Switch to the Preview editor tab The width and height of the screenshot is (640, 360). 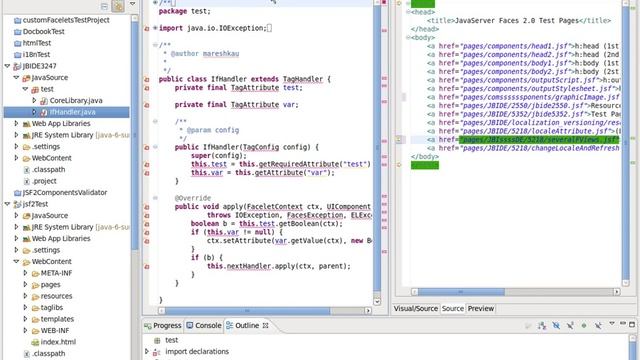click(x=481, y=309)
